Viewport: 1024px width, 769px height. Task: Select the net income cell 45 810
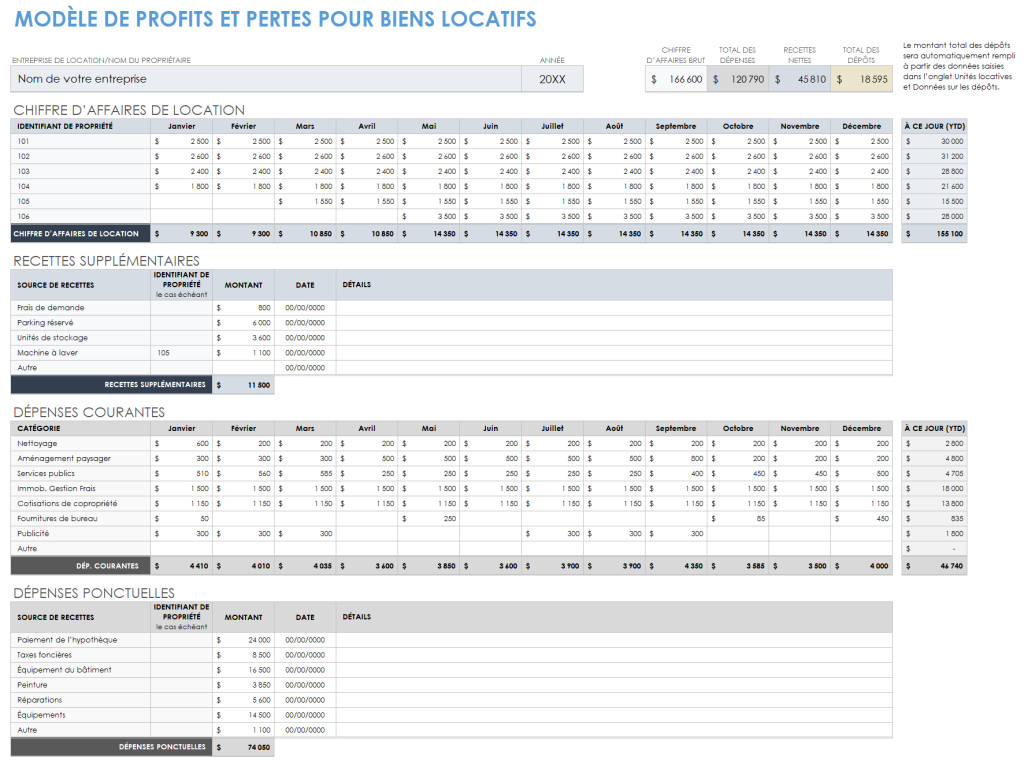point(800,80)
